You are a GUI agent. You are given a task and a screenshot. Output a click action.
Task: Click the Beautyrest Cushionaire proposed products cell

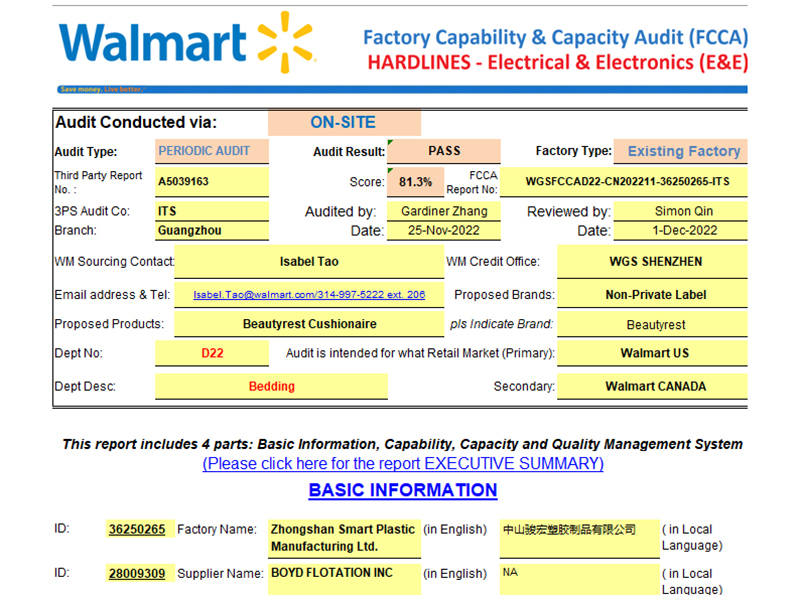309,325
